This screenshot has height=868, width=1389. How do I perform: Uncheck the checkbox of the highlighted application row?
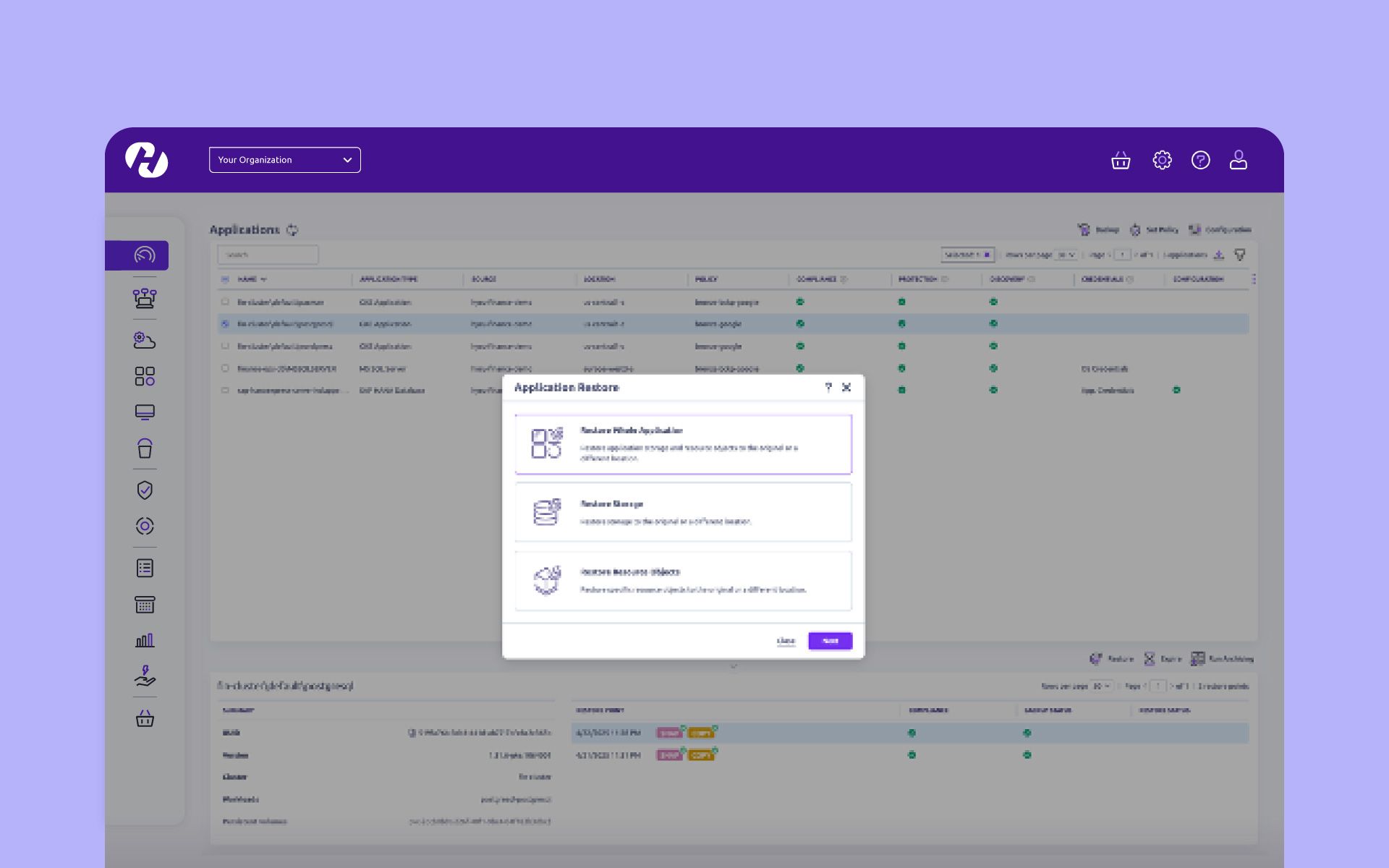pyautogui.click(x=225, y=324)
